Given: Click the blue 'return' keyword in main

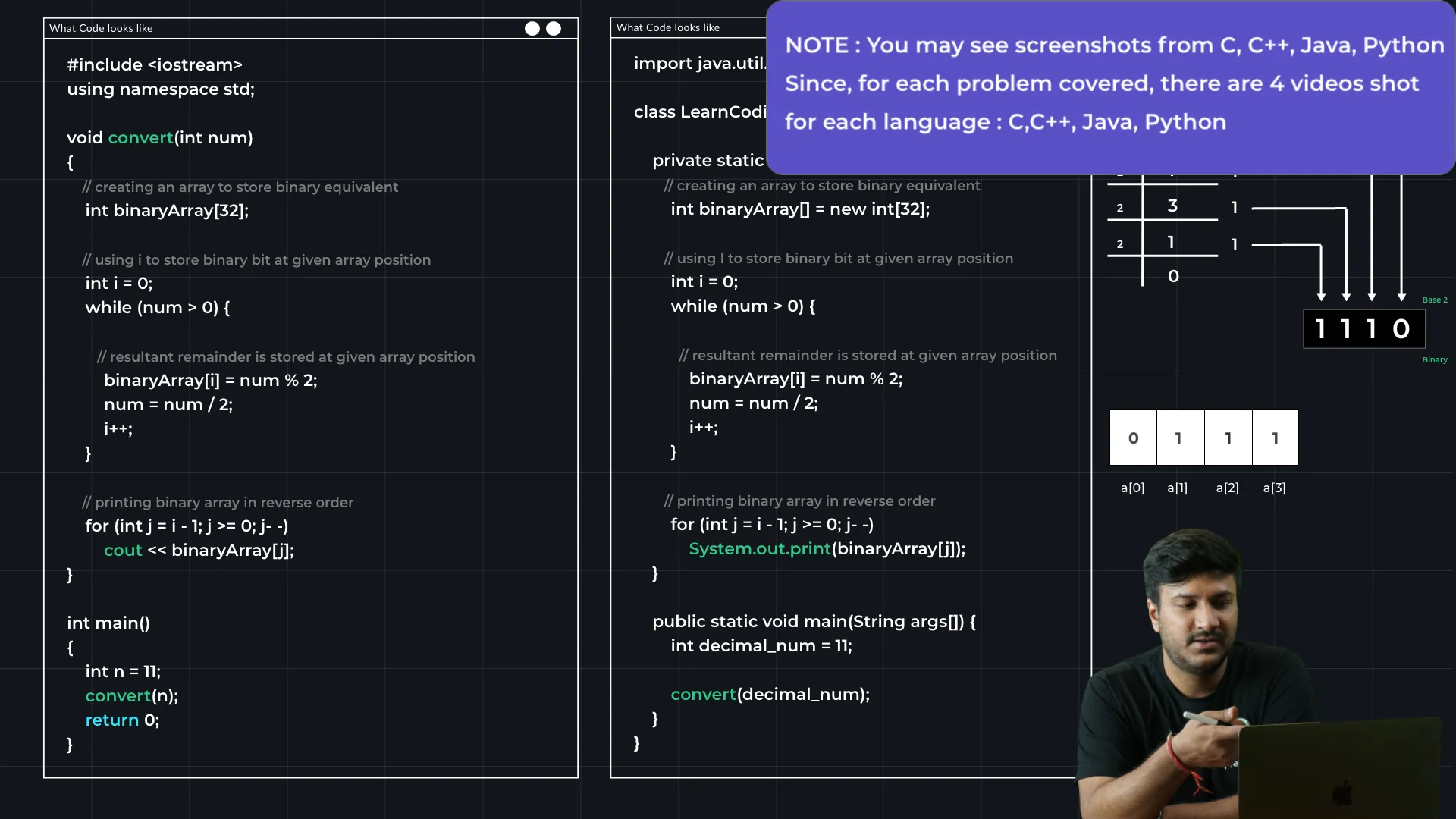Looking at the screenshot, I should (111, 720).
